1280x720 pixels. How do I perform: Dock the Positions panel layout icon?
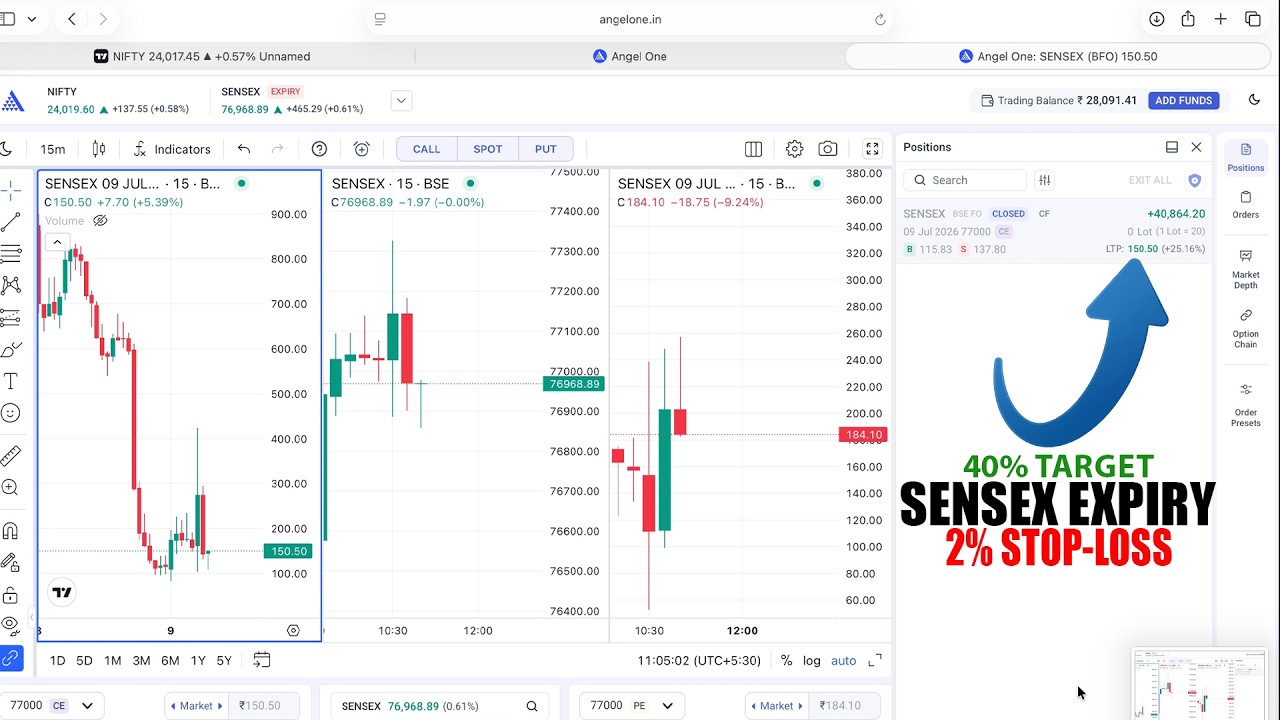coord(1172,147)
